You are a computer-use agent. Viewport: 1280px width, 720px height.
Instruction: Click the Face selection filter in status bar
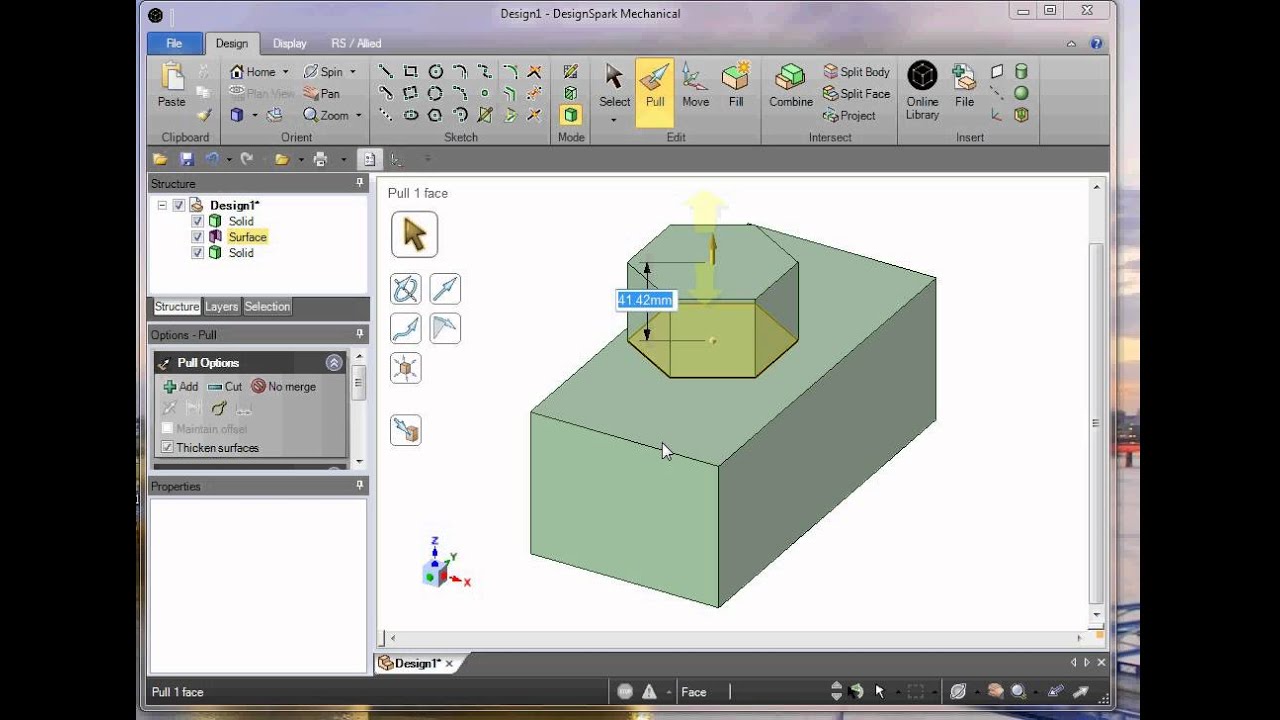694,691
